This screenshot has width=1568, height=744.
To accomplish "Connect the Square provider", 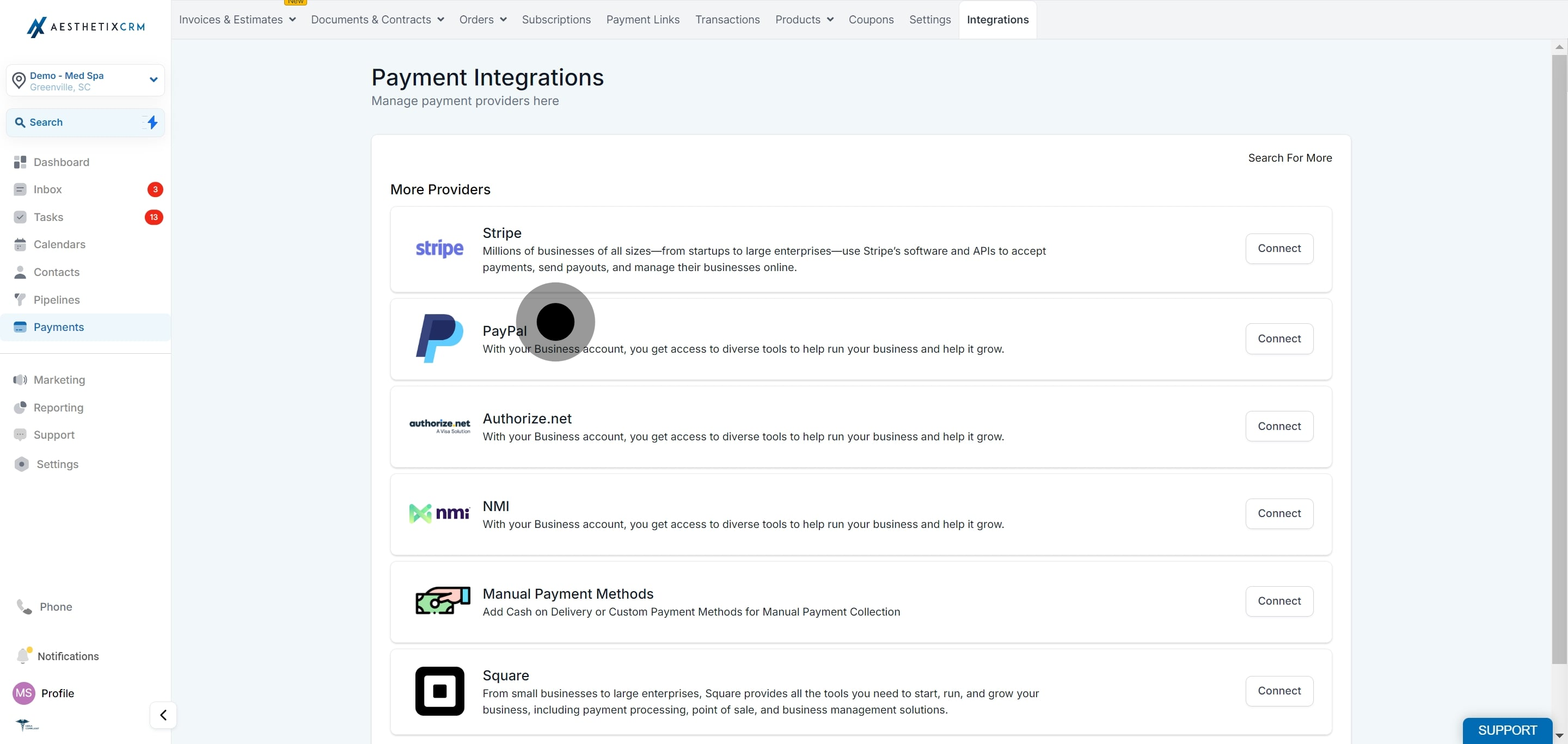I will (1279, 691).
